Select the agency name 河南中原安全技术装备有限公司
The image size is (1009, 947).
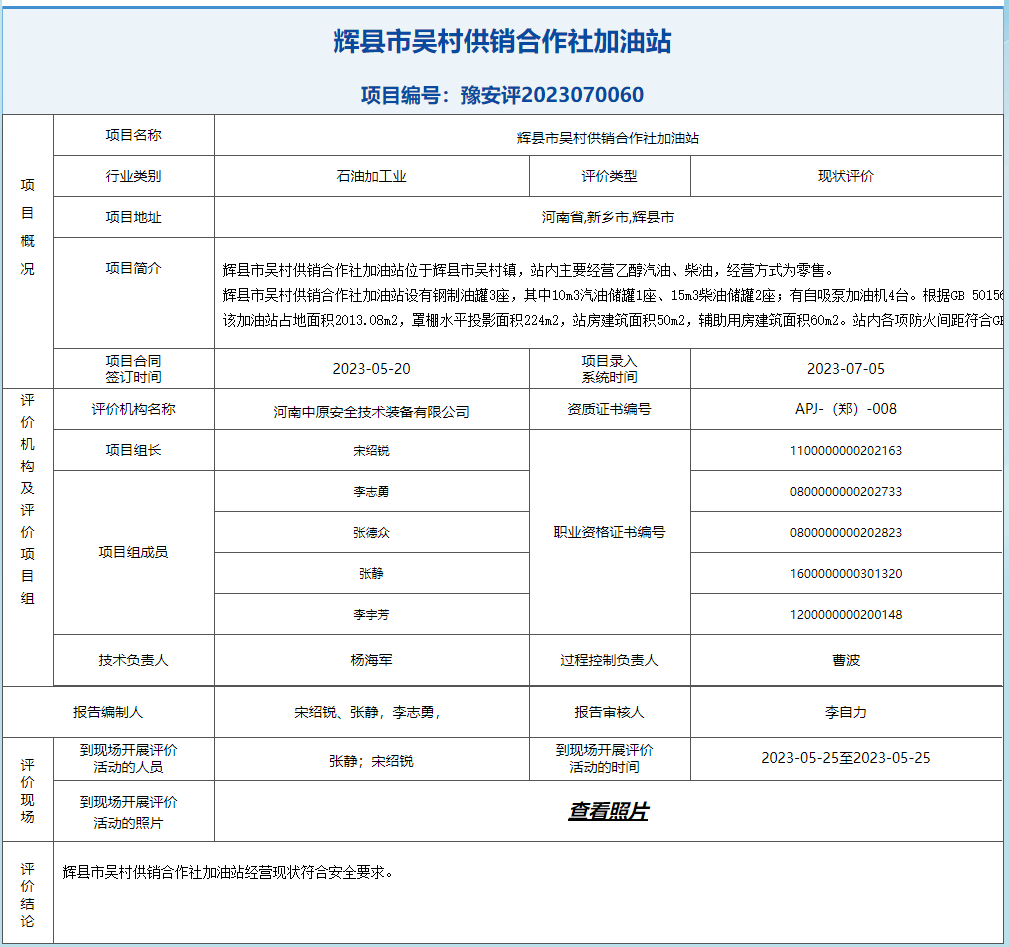pos(371,412)
